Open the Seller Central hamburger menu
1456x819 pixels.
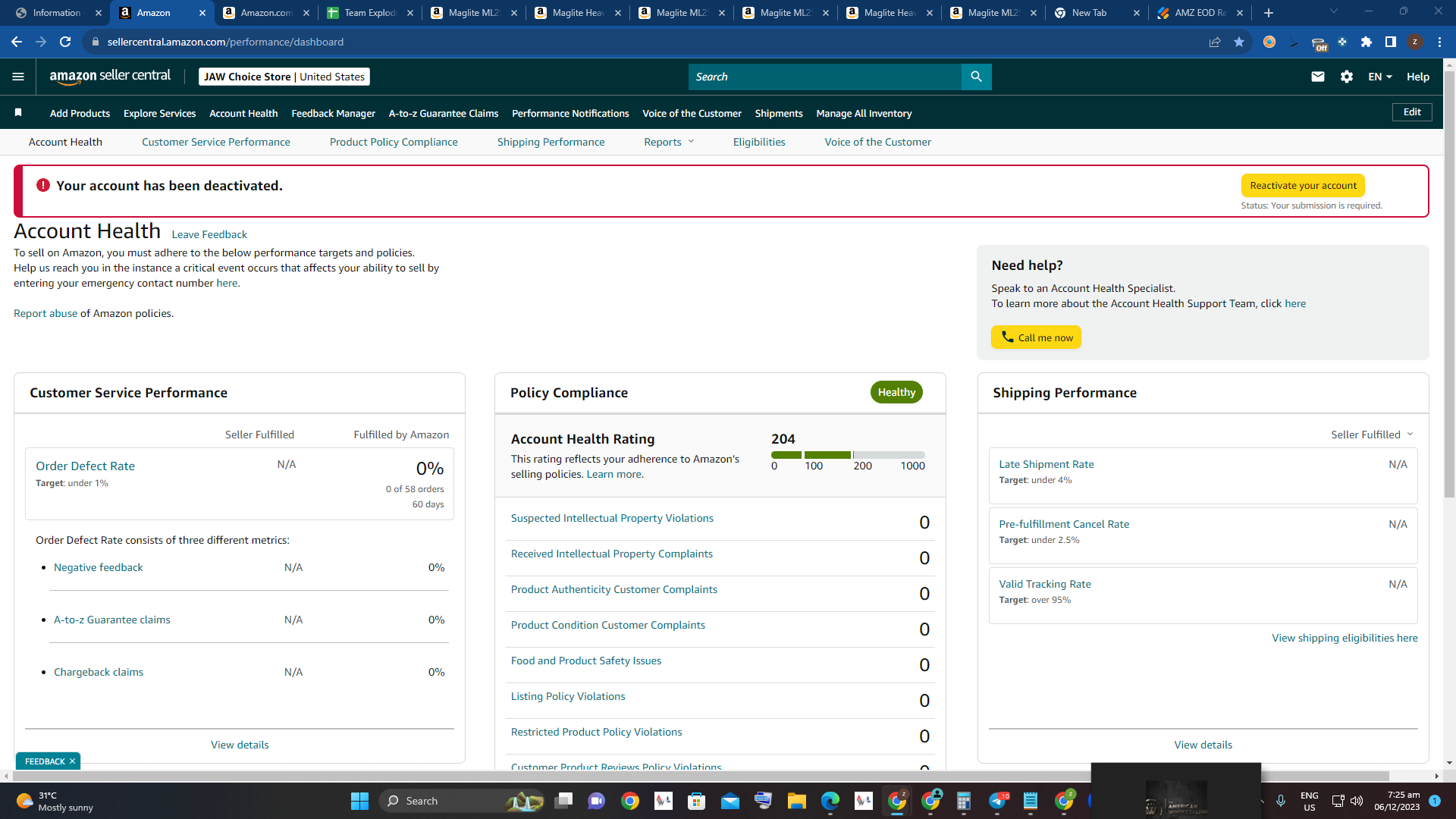click(x=18, y=77)
